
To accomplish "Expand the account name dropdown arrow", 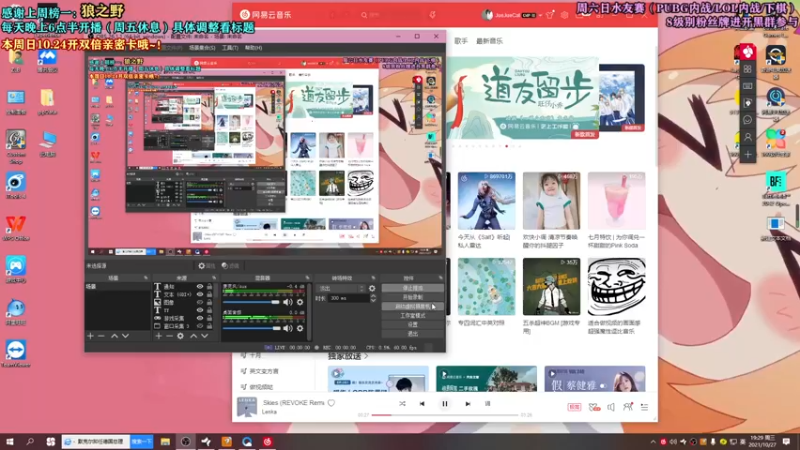I will (540, 15).
